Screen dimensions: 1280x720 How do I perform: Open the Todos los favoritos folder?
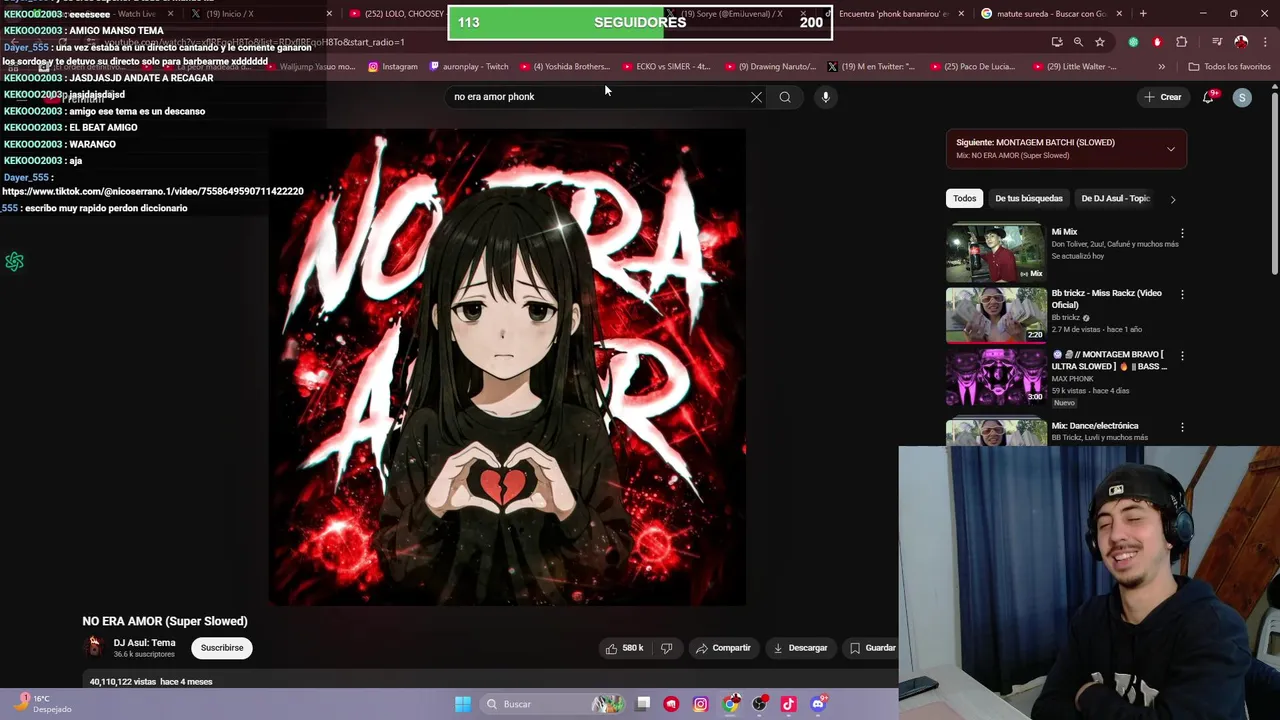coord(1229,67)
